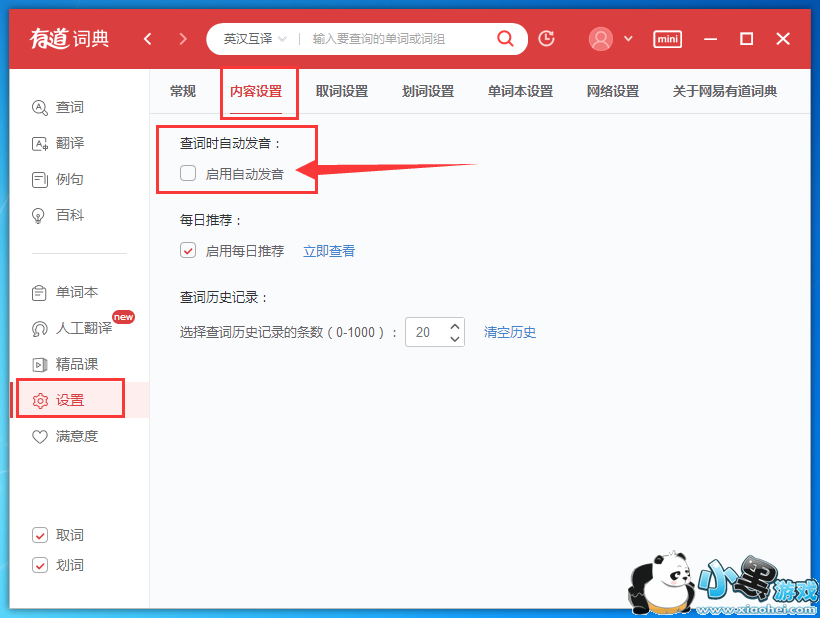Click the Youdao dictionary logo

coord(70,39)
